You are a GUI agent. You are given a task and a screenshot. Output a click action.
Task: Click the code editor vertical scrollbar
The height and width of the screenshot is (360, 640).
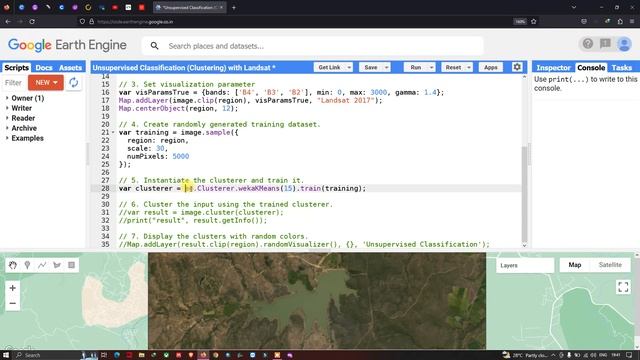524,194
